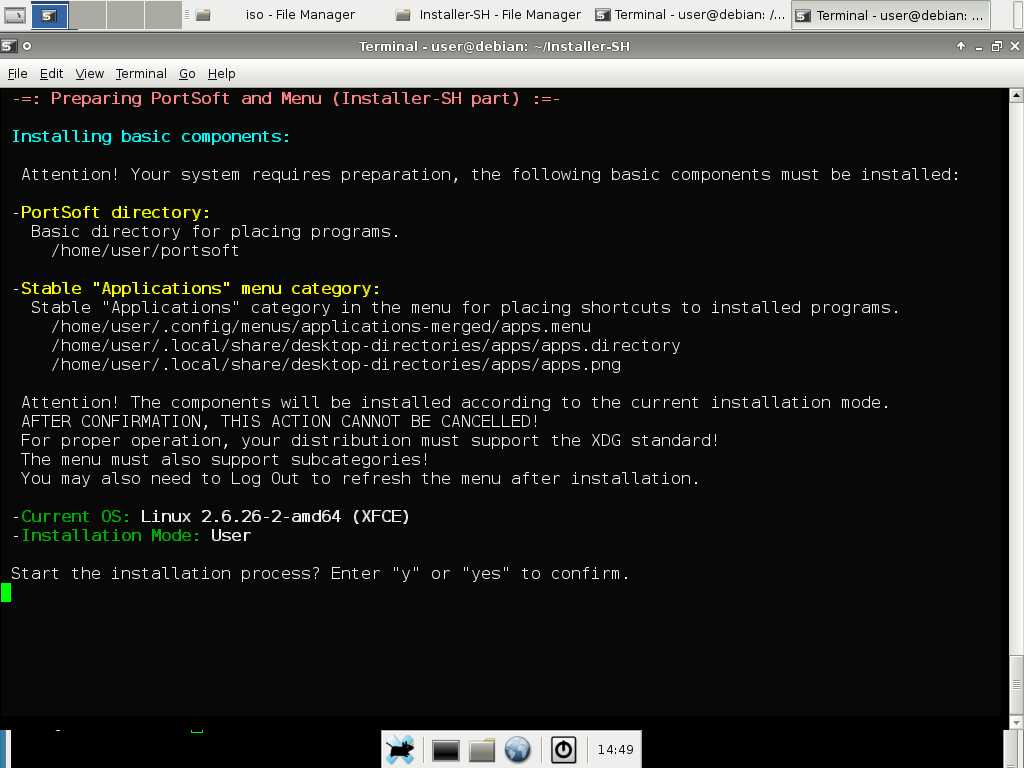Image resolution: width=1024 pixels, height=768 pixels.
Task: Click the green terminal cursor block
Action: (6, 592)
